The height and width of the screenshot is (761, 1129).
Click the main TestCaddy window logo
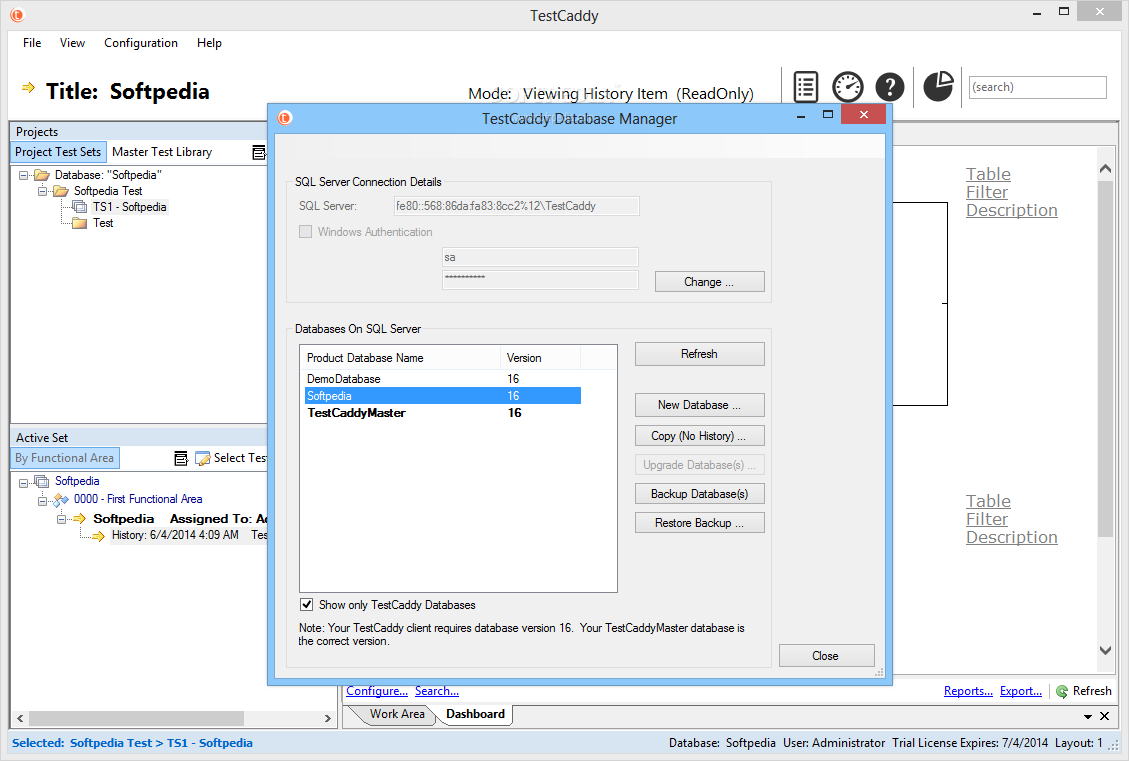click(17, 14)
